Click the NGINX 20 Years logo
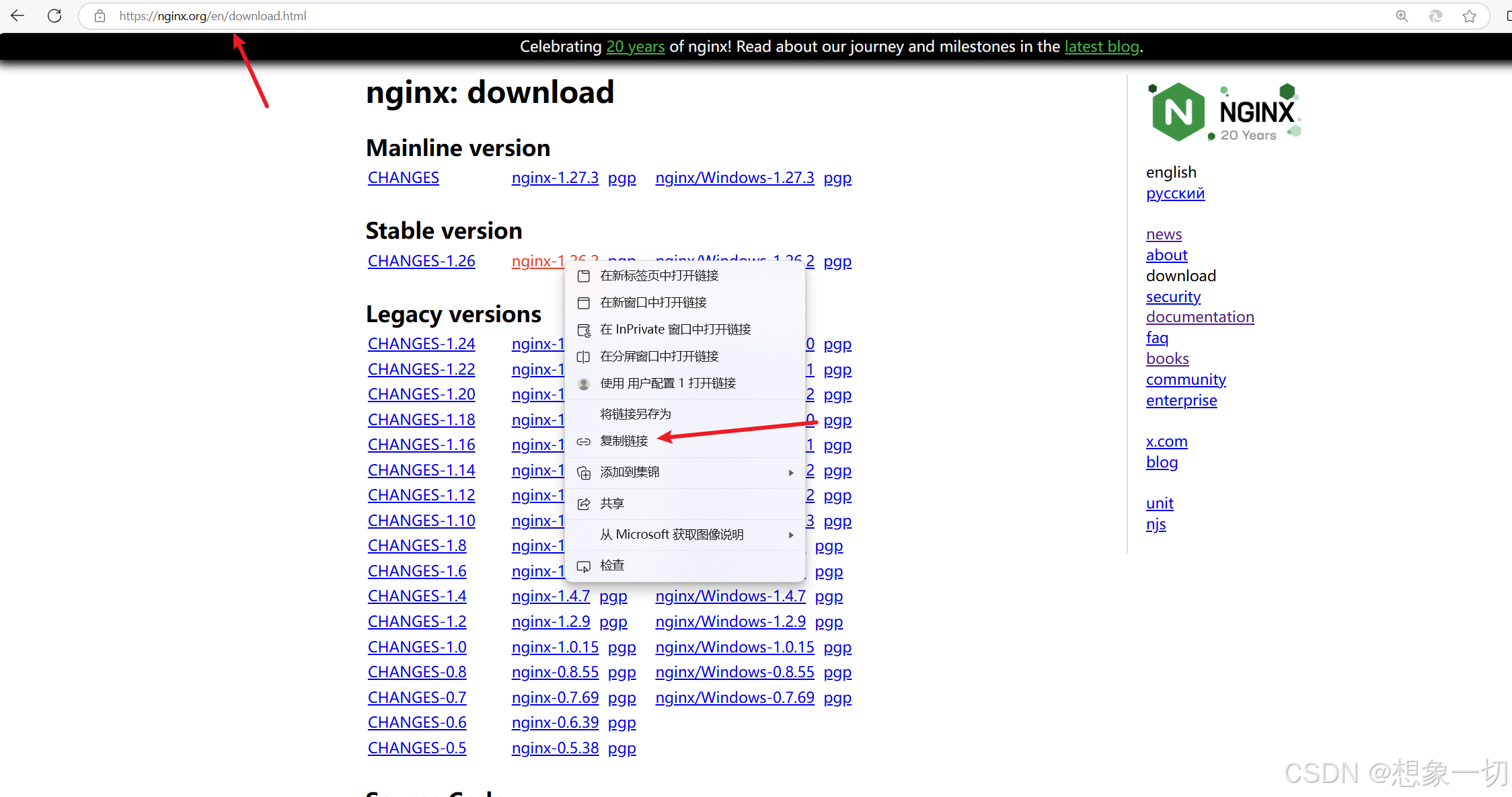This screenshot has height=797, width=1512. pyautogui.click(x=1223, y=110)
